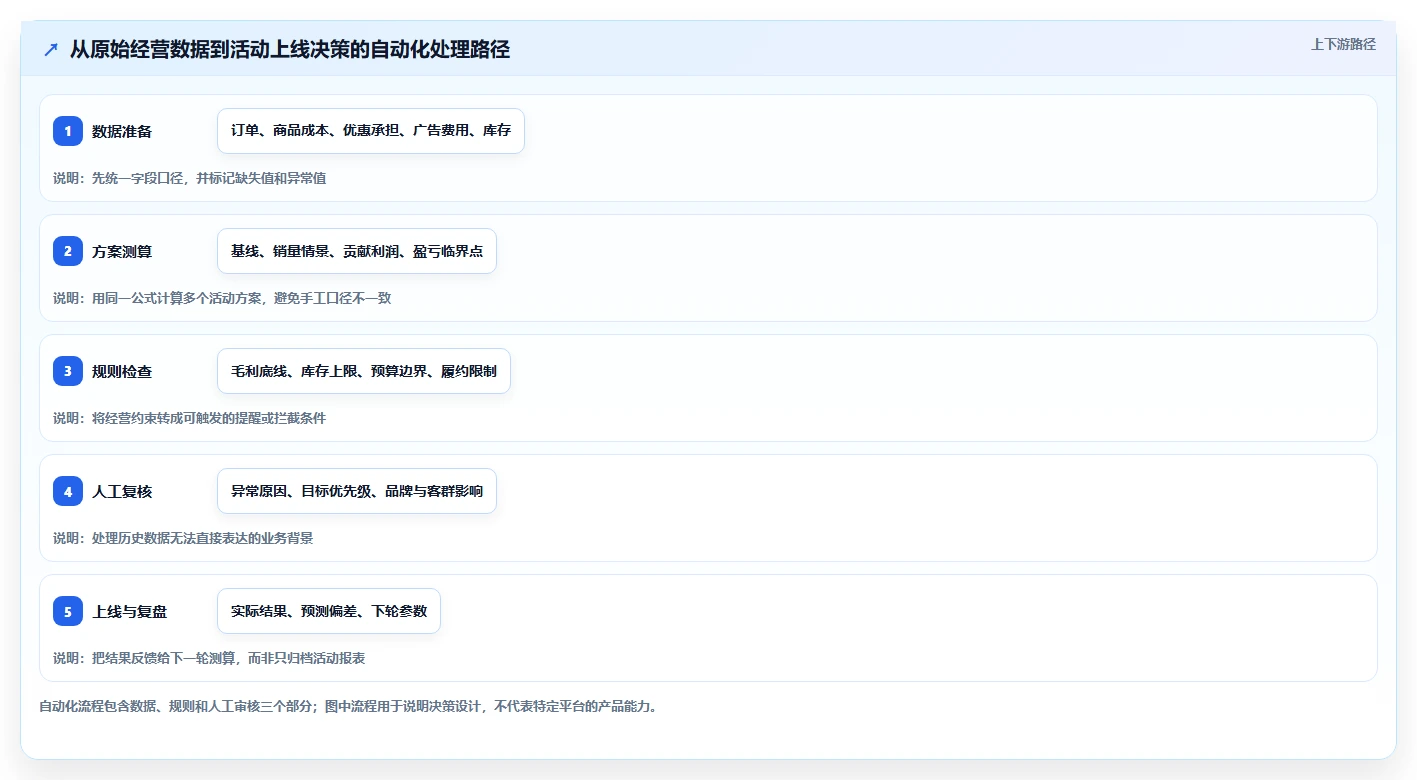Open the 异常原因、目标优先级 chip

pyautogui.click(x=357, y=491)
